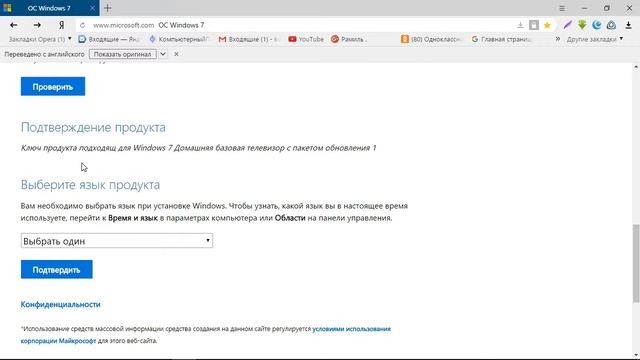Click the Подтверждение продукта heading
This screenshot has height=360, width=640.
(93, 127)
